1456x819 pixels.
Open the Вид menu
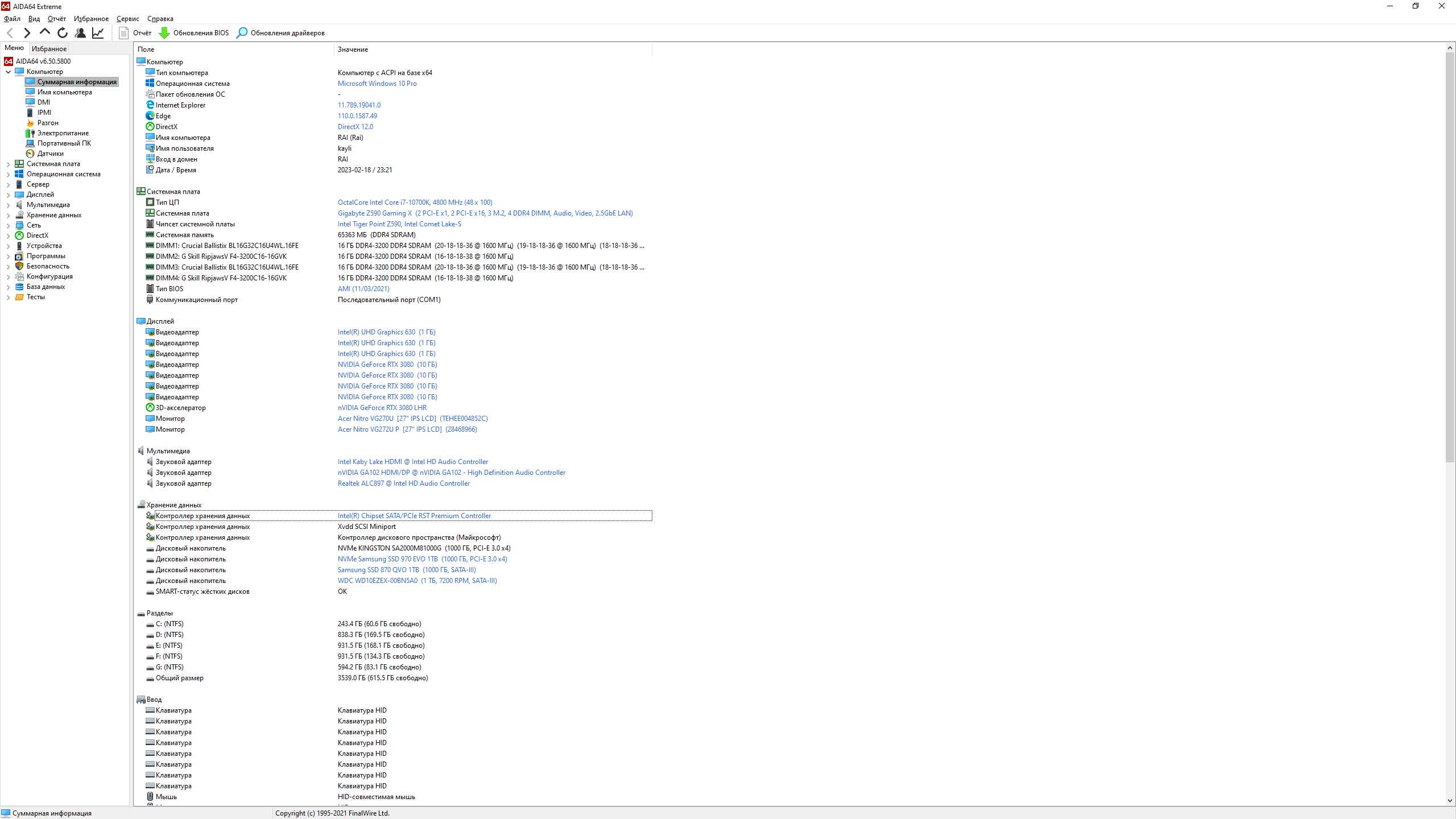(x=34, y=19)
